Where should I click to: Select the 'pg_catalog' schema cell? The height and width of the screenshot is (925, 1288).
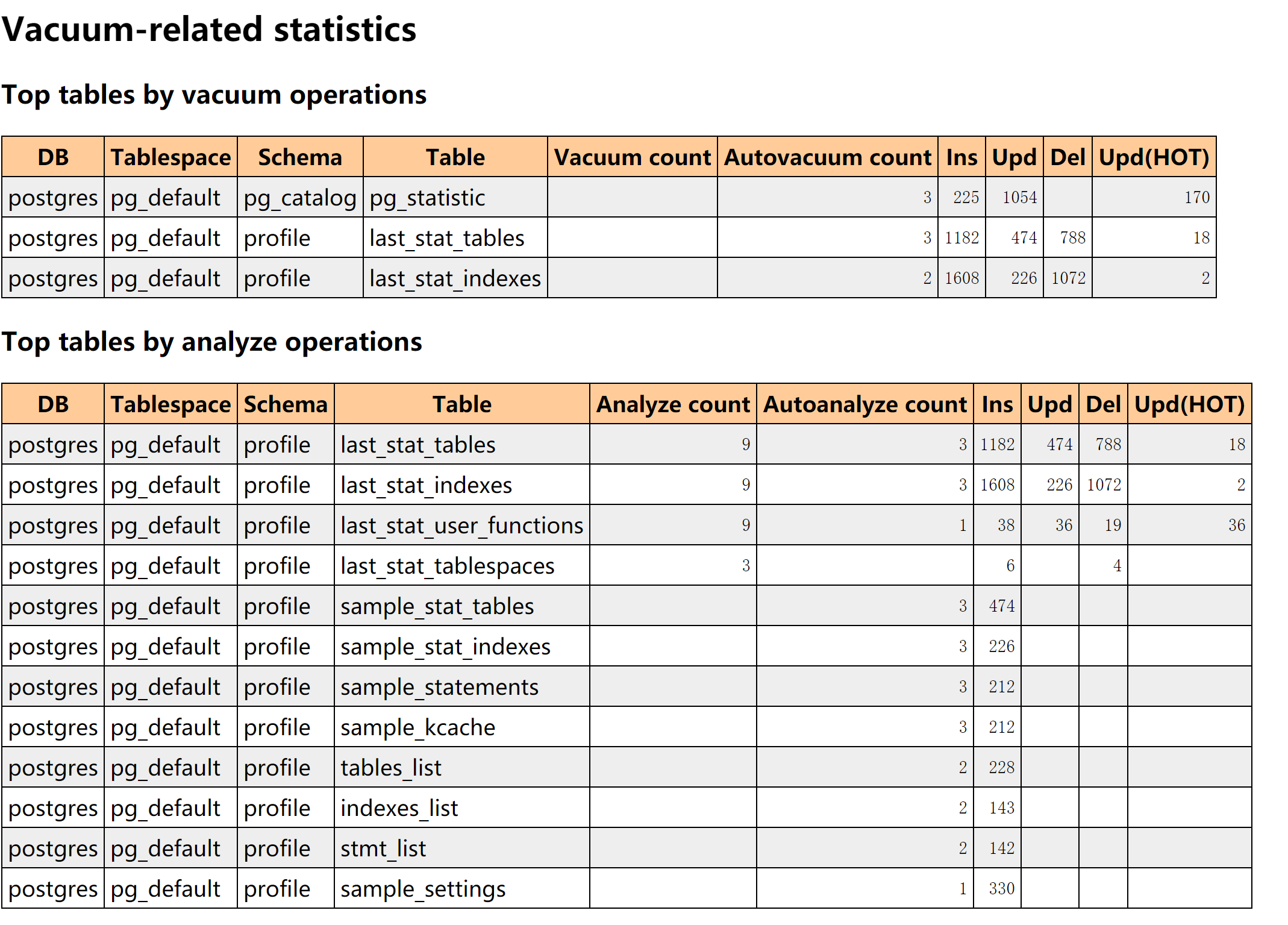[300, 197]
